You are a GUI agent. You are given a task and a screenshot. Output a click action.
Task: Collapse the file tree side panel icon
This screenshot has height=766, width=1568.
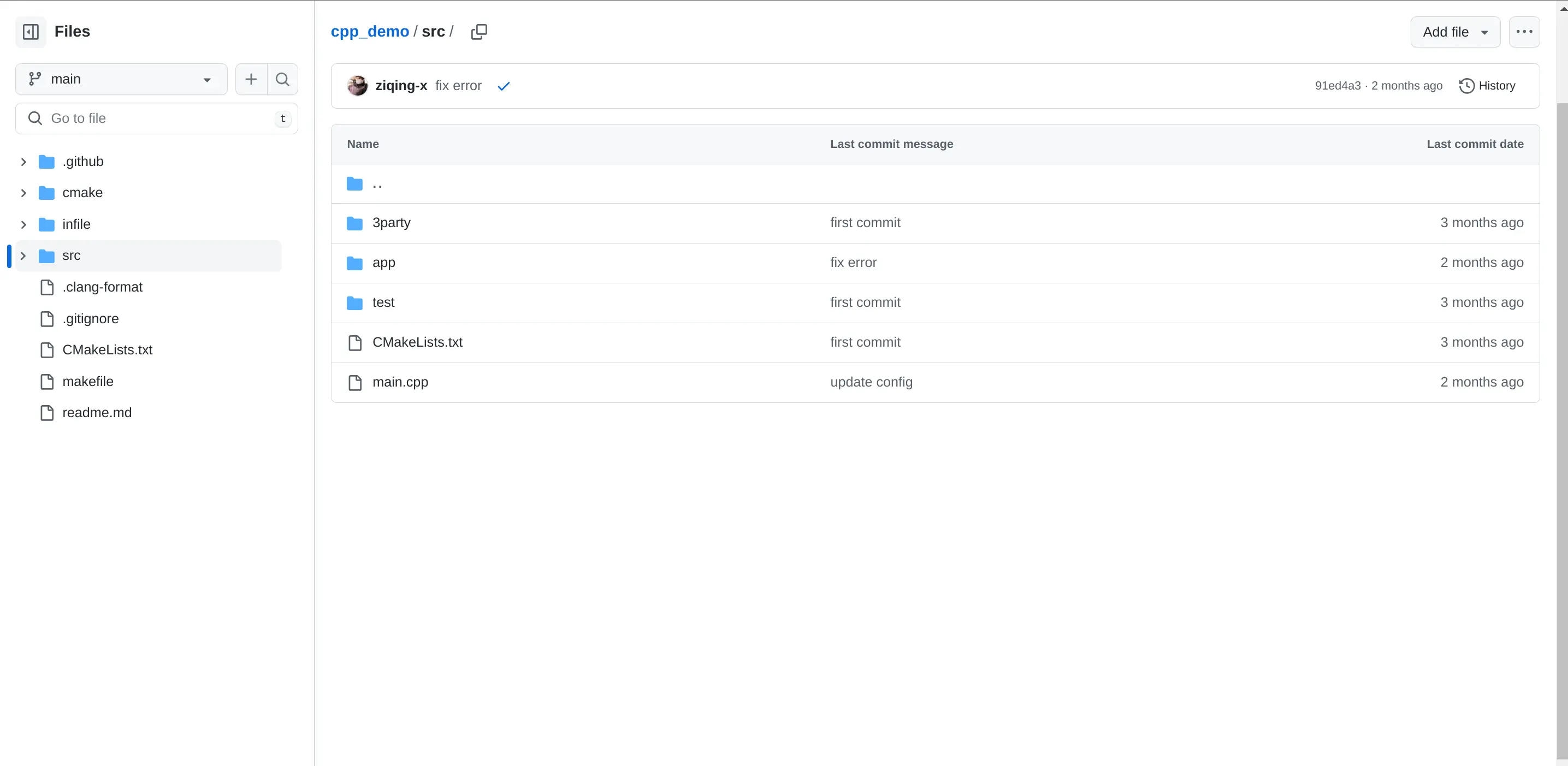(31, 32)
